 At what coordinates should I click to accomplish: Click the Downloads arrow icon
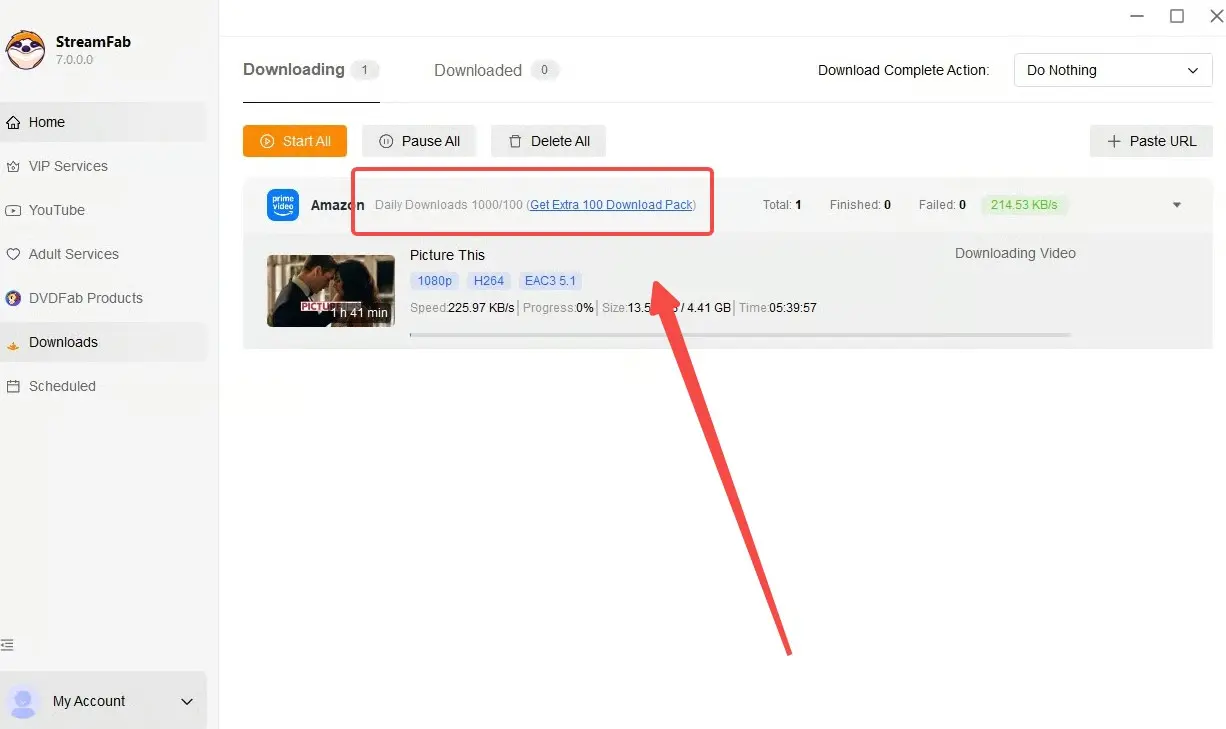(13, 343)
